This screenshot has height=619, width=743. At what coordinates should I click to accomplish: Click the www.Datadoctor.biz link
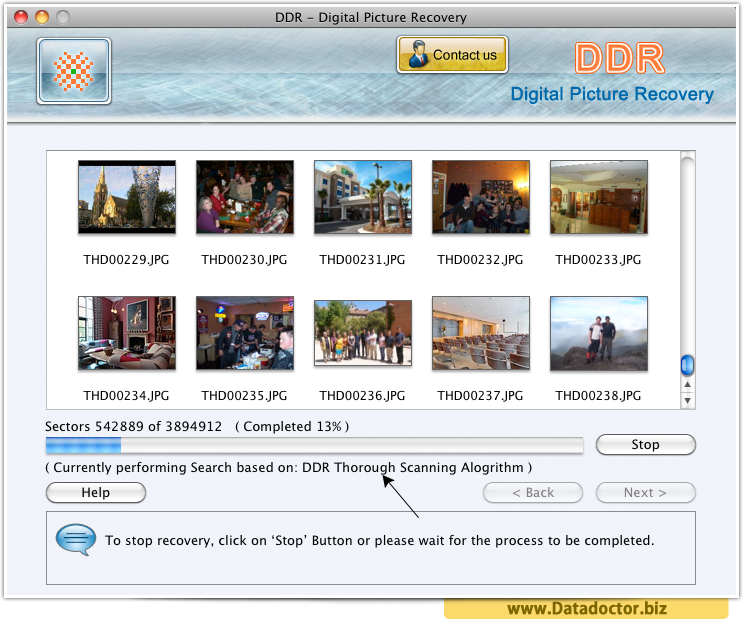point(587,609)
